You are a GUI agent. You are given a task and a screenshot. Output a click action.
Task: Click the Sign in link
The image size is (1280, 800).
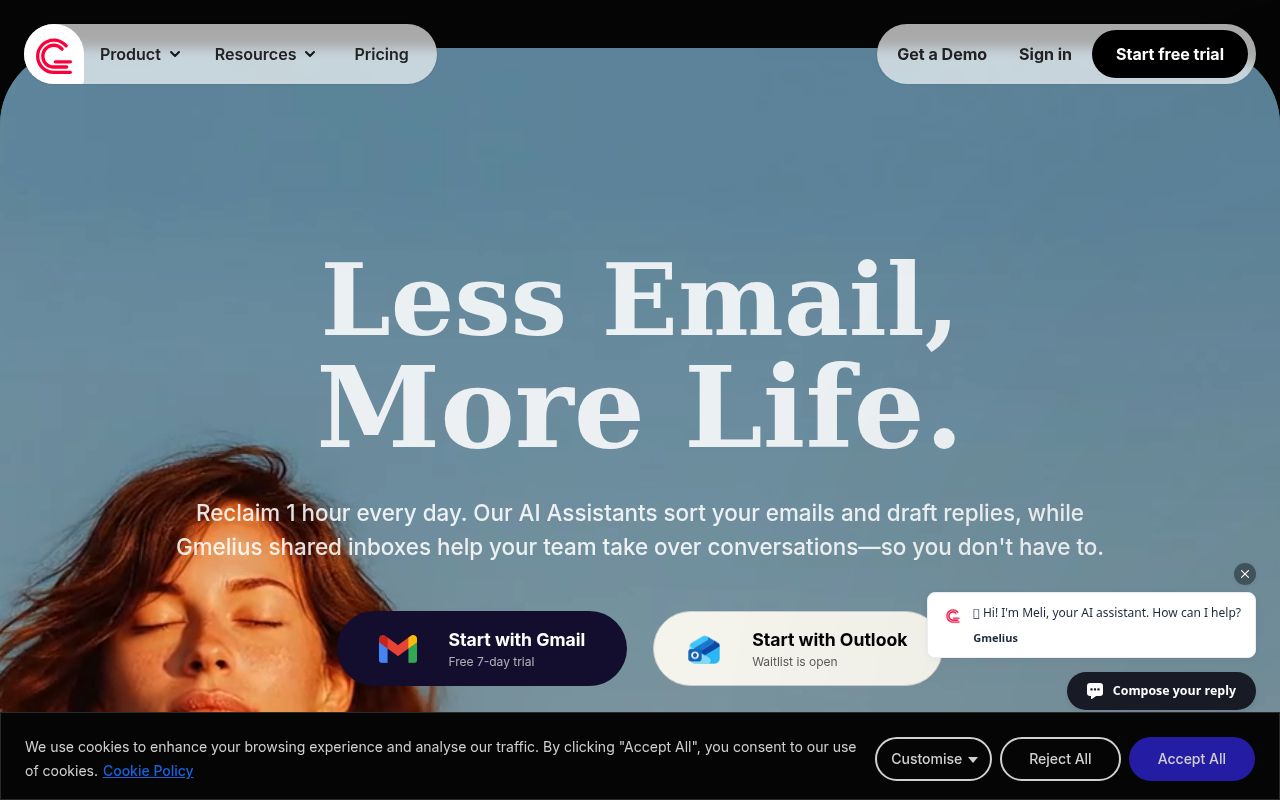(x=1045, y=54)
